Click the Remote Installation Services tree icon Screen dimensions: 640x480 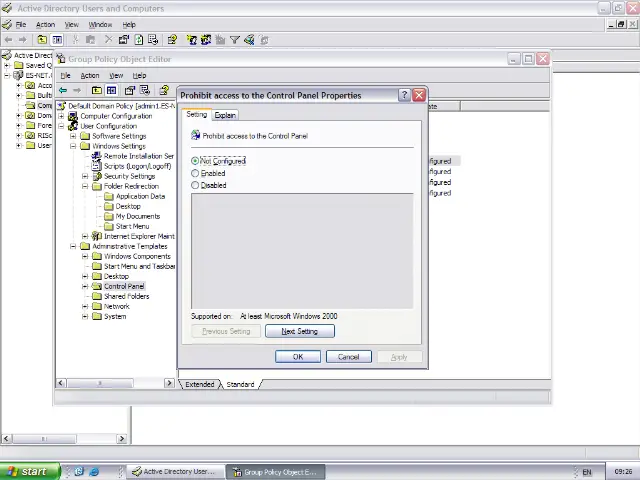click(x=96, y=156)
